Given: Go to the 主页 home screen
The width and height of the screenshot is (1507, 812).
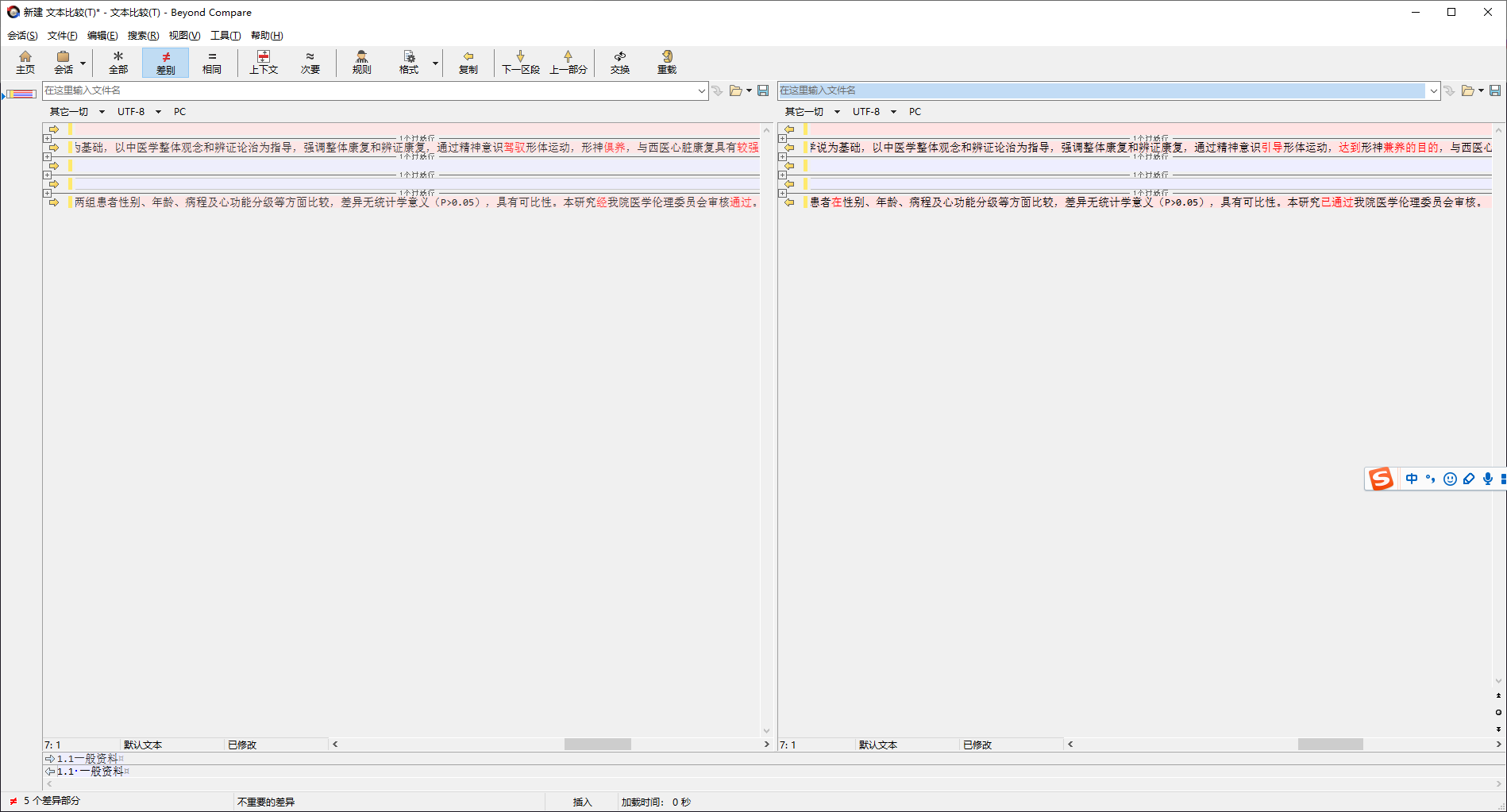Looking at the screenshot, I should [x=25, y=62].
